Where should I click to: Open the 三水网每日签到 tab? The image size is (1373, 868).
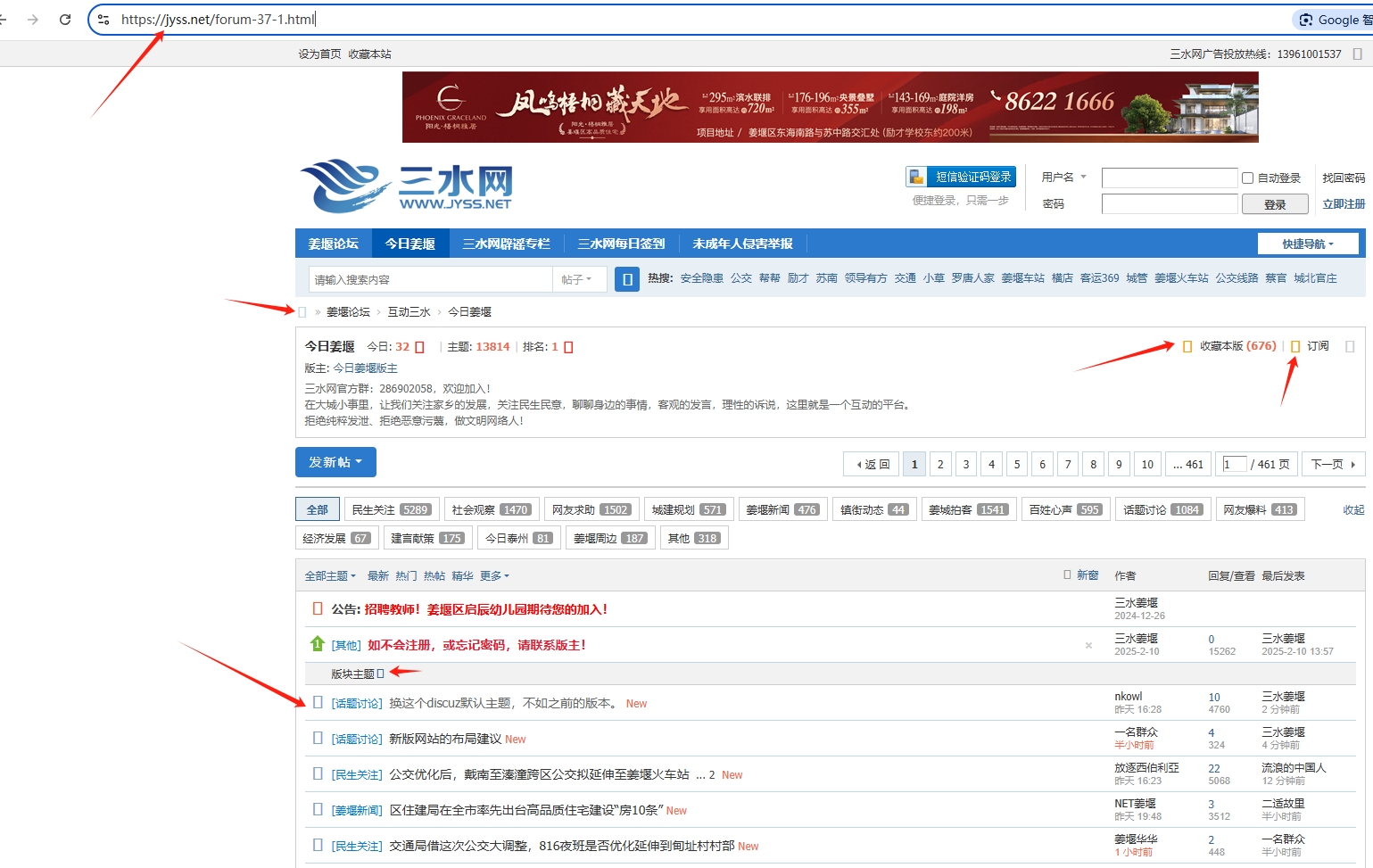pyautogui.click(x=621, y=244)
